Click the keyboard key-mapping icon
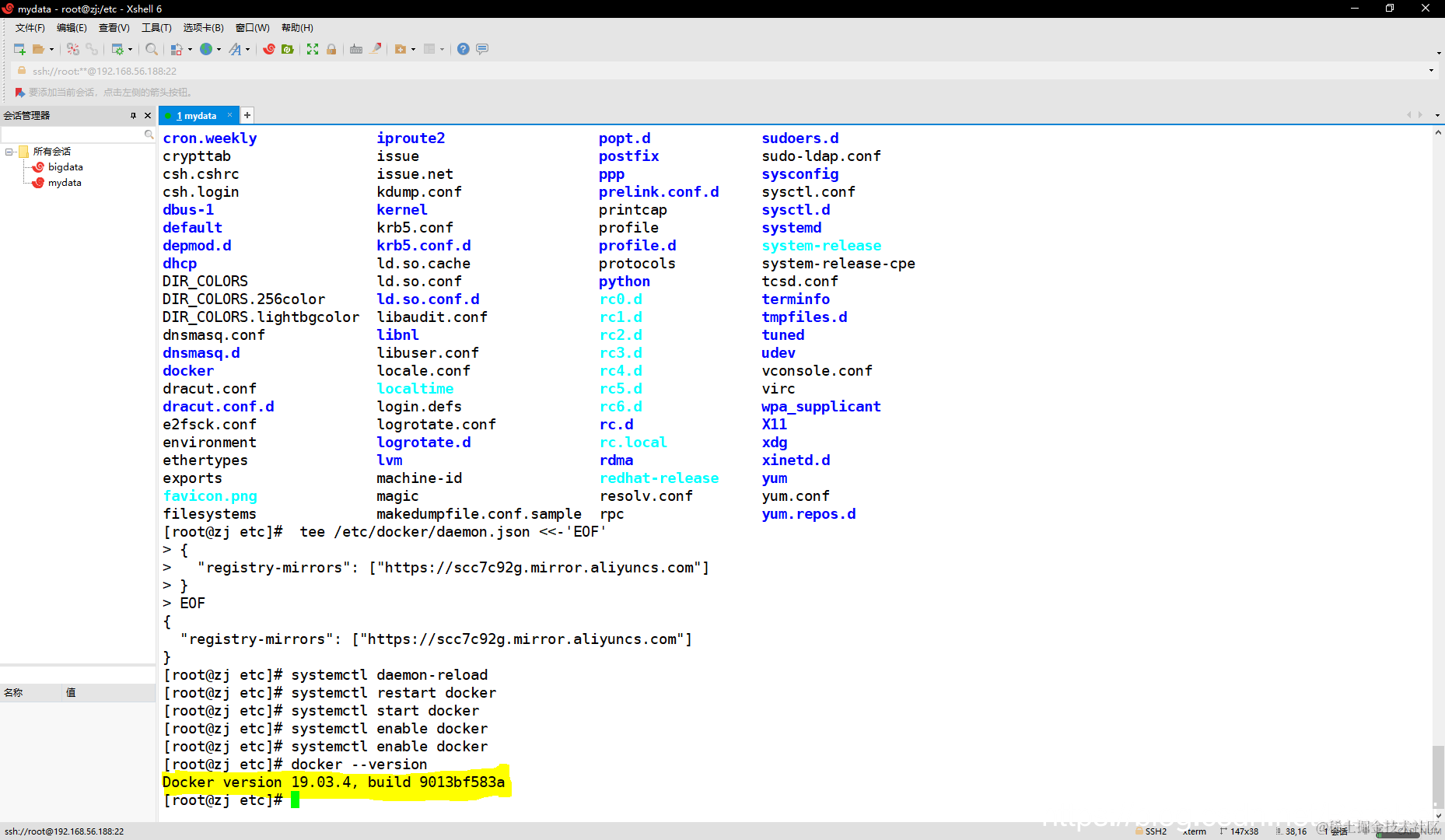This screenshot has width=1445, height=840. [356, 49]
